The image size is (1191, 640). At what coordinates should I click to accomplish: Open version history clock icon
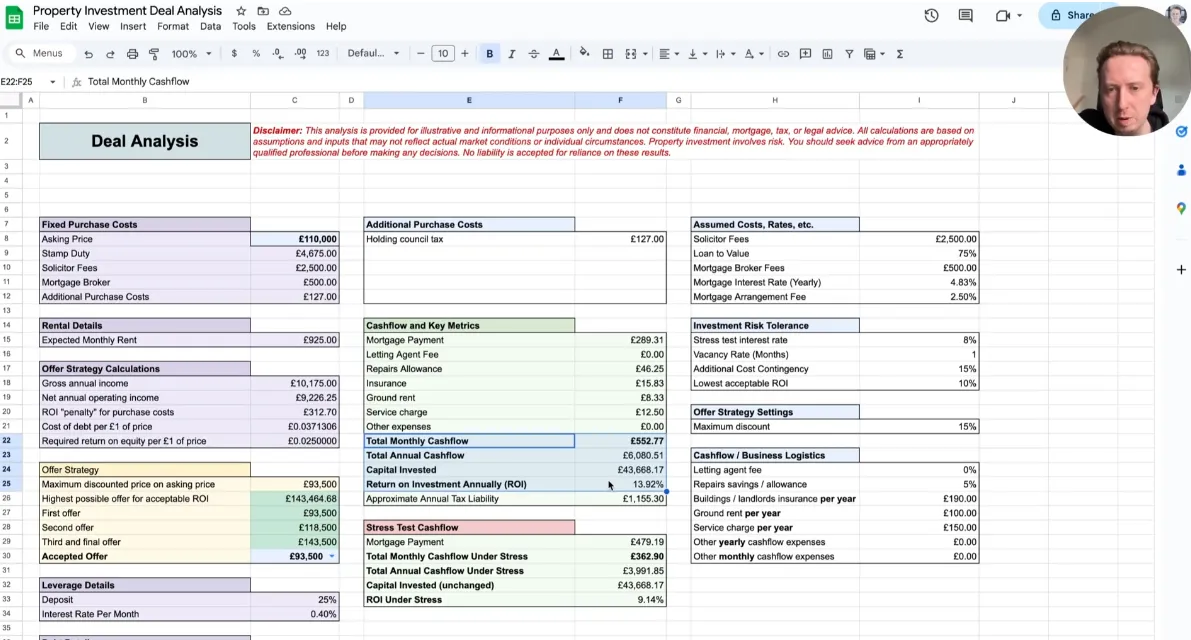point(931,15)
